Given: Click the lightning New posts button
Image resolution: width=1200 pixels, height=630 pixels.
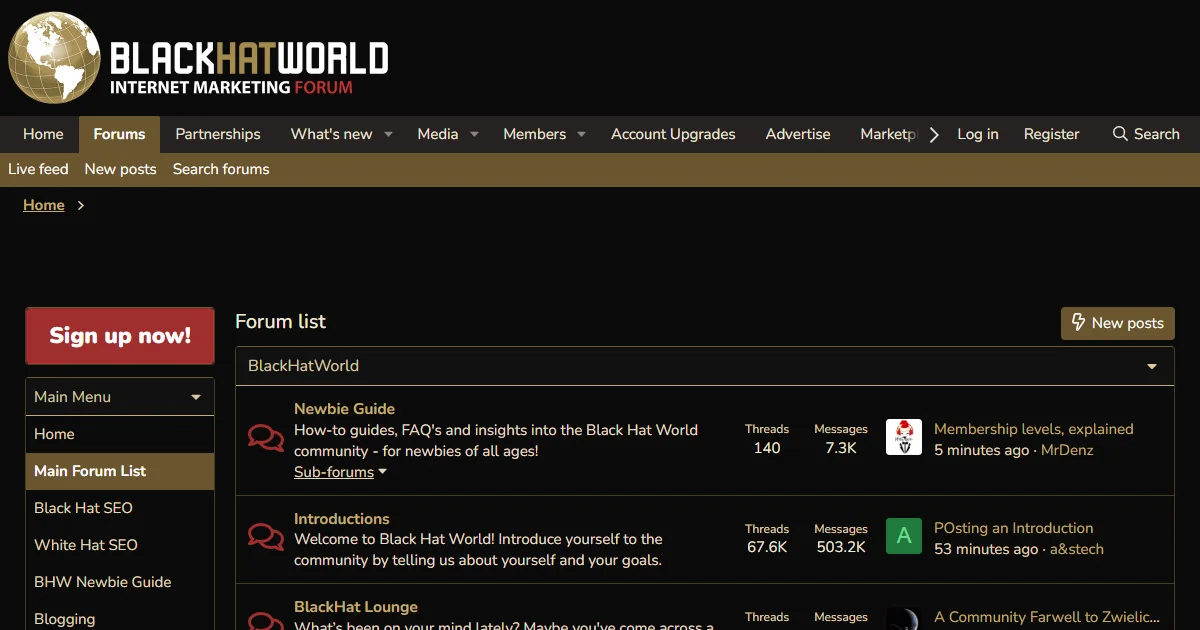Looking at the screenshot, I should 1117,323.
